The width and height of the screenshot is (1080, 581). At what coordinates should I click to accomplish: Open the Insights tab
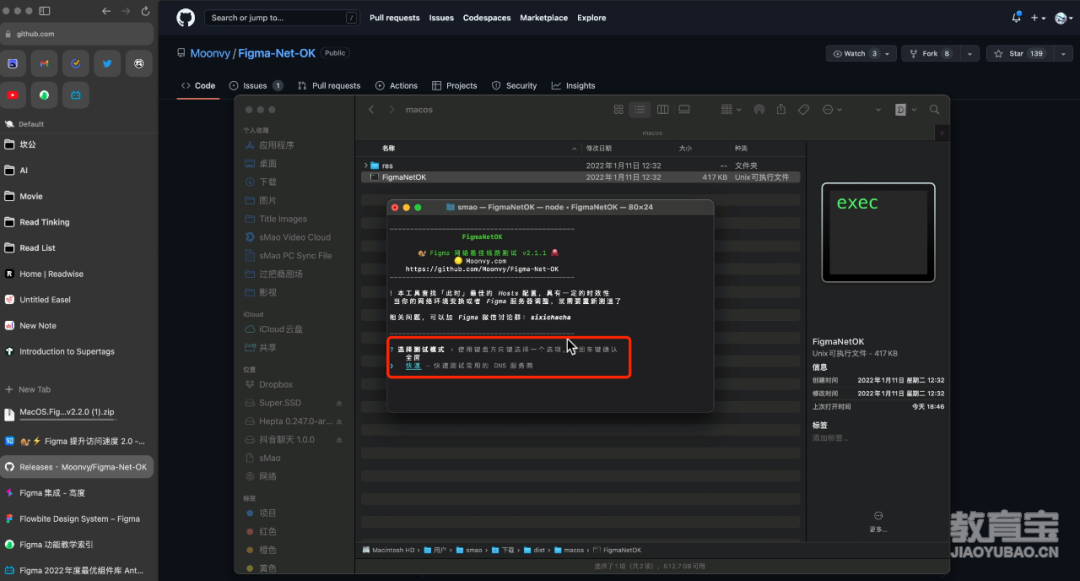573,86
